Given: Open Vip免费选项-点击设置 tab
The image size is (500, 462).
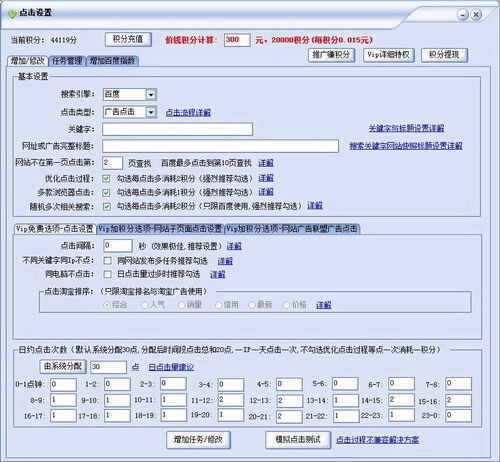Looking at the screenshot, I should [x=55, y=229].
